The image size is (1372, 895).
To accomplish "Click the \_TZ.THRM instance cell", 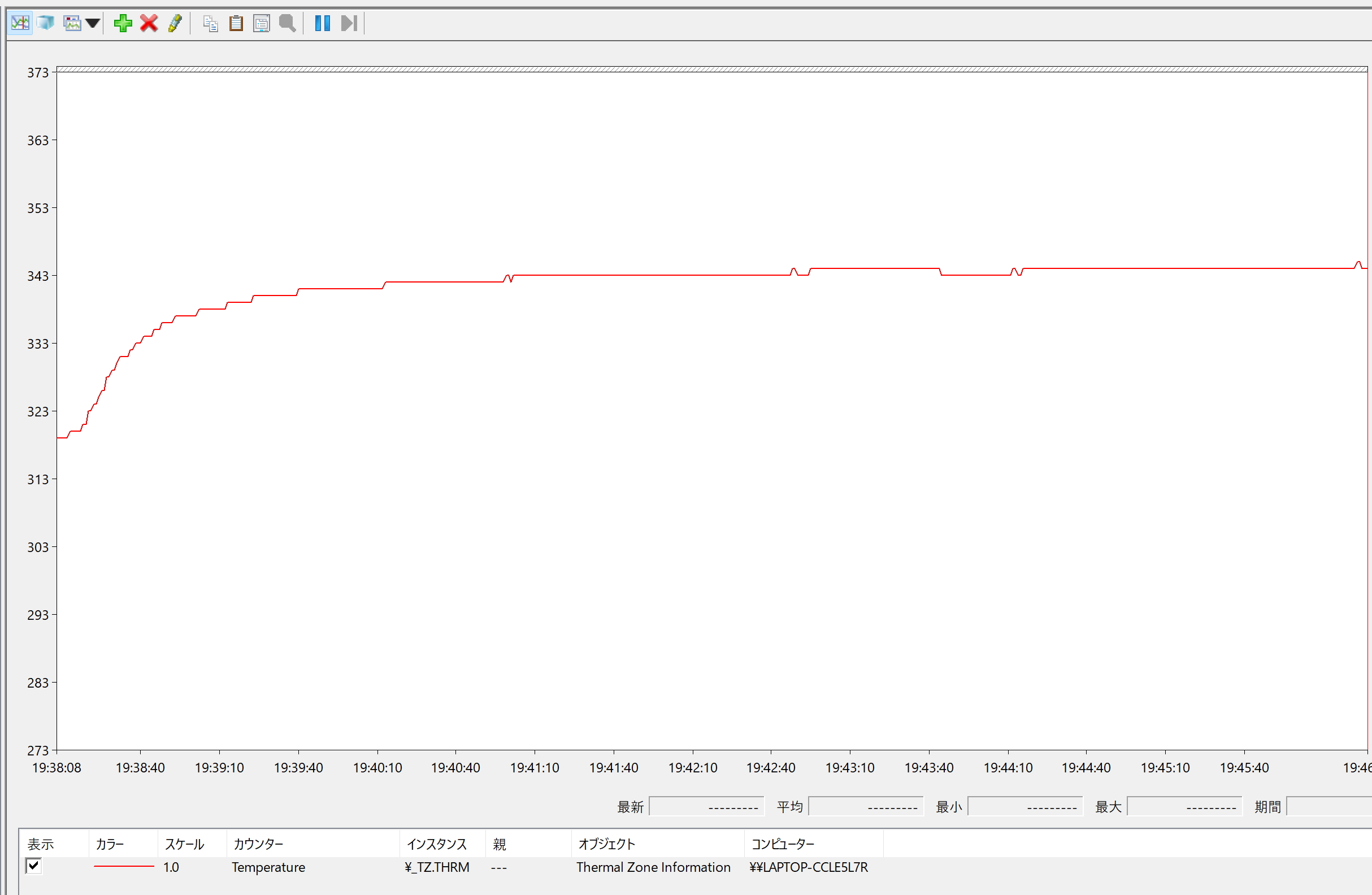I will pyautogui.click(x=437, y=867).
